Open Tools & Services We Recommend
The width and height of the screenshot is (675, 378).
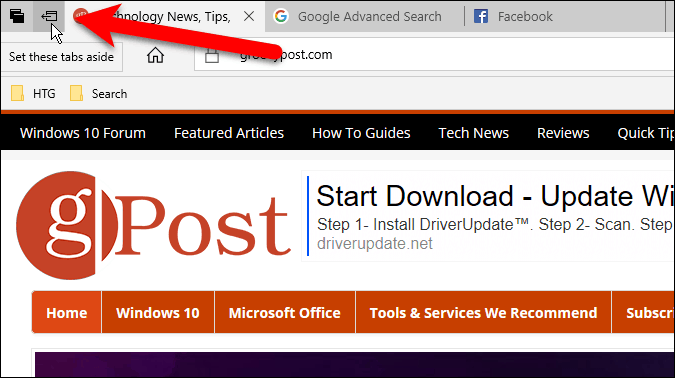pos(483,313)
